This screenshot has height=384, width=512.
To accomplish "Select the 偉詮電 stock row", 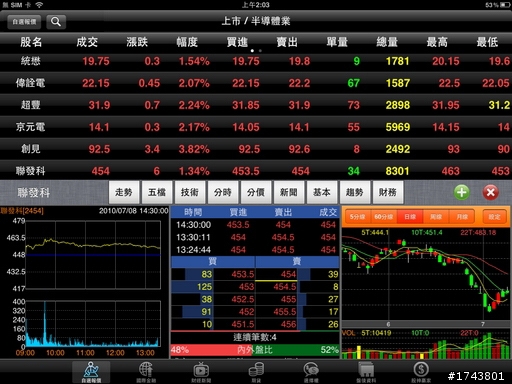I will click(256, 83).
